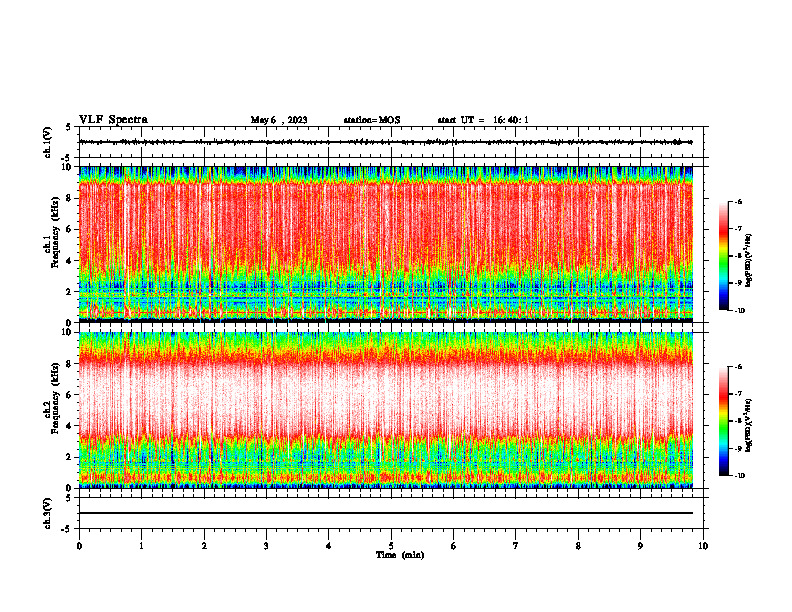Click the '4' kHz tick on ch.1 spectrogram

click(69, 261)
